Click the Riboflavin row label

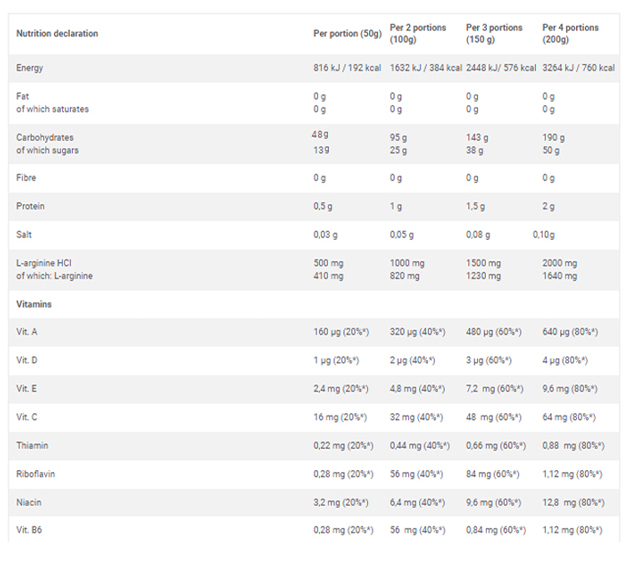tap(36, 474)
